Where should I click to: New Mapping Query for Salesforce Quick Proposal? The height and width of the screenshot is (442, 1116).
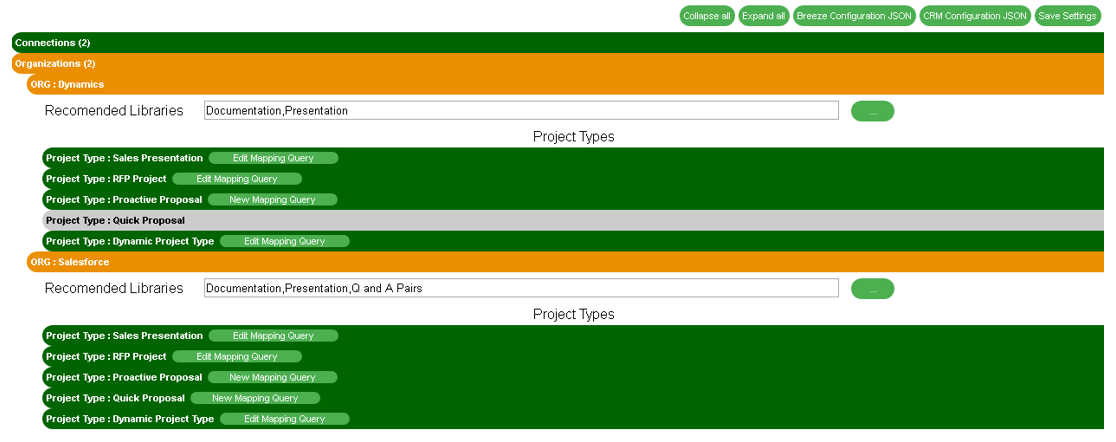tap(255, 398)
